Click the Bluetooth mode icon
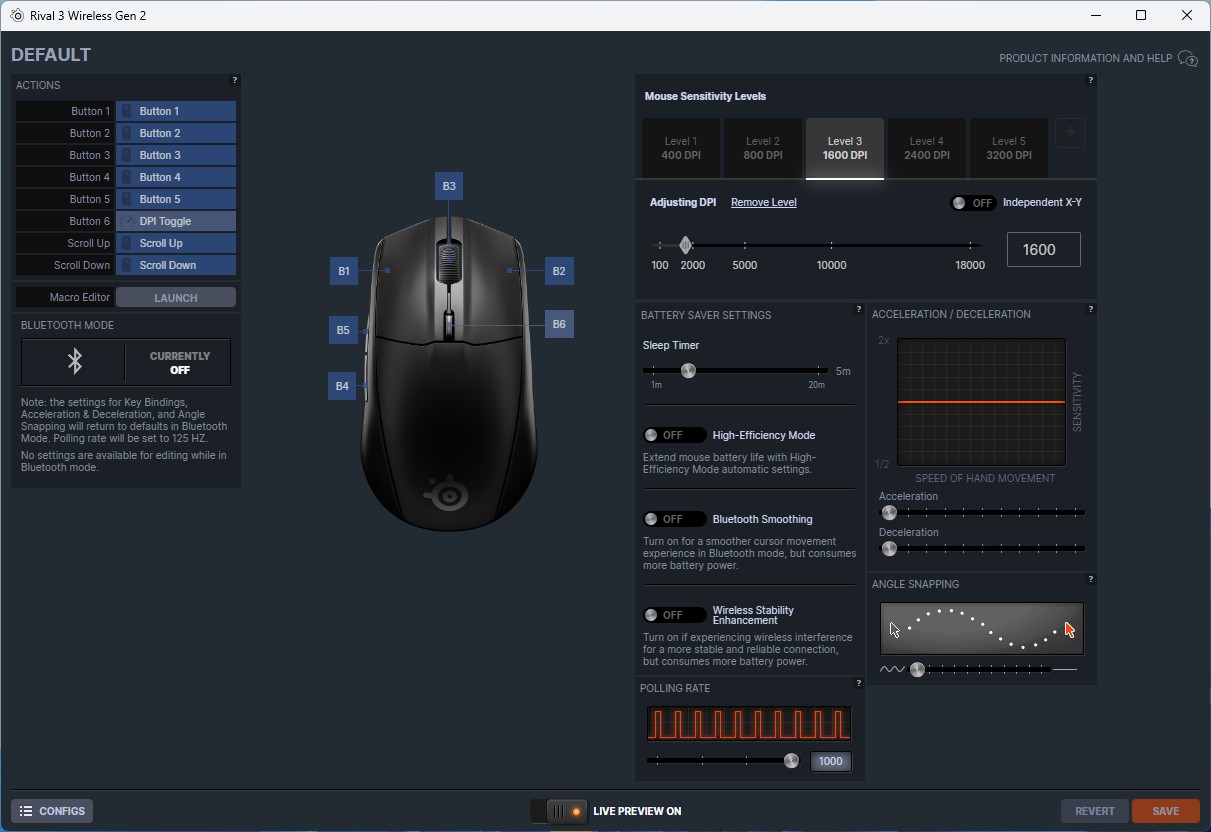This screenshot has width=1211, height=832. (75, 362)
